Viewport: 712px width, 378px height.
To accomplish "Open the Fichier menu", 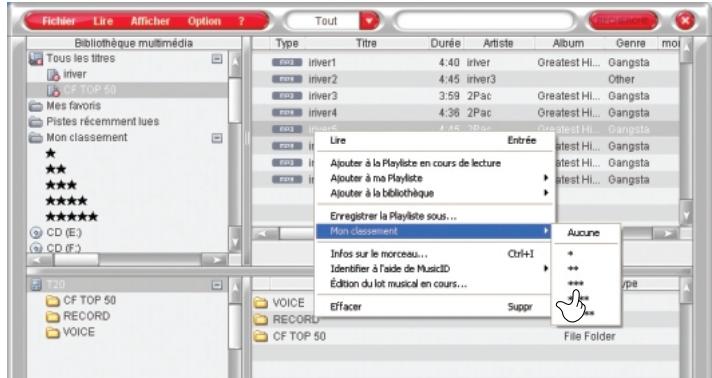I will click(x=59, y=21).
